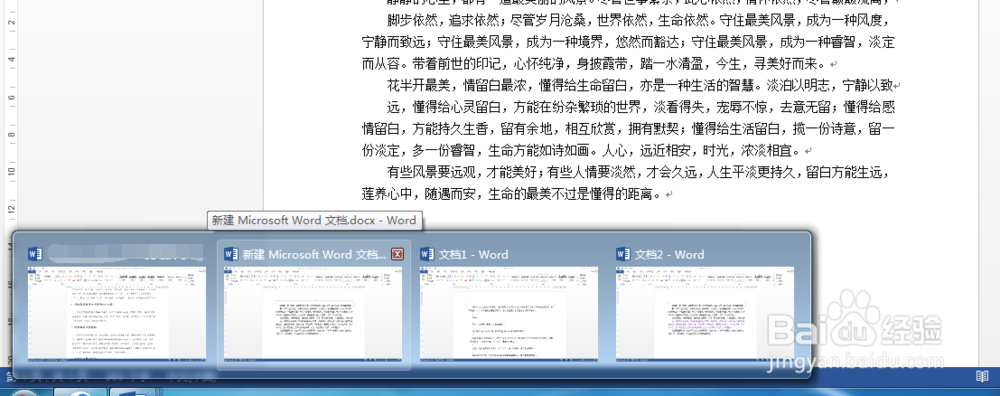Place cursor in line starting 宁静而致远

[x=628, y=42]
